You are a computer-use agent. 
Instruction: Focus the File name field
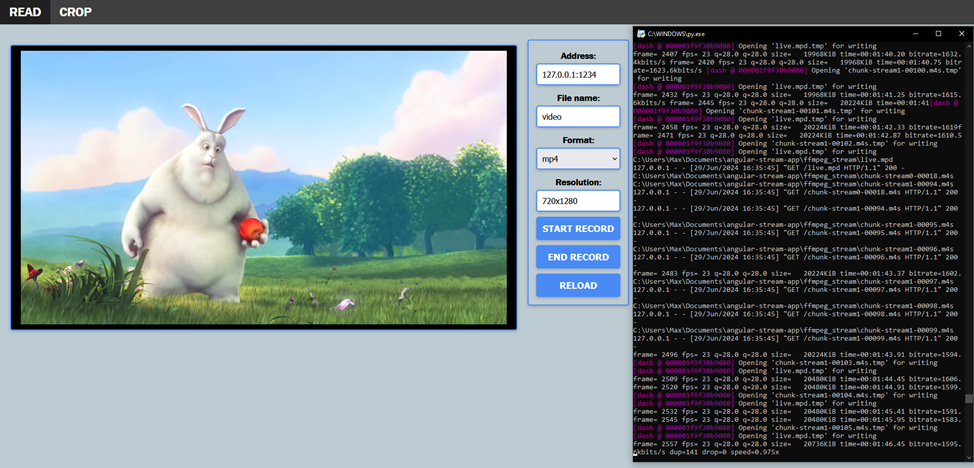click(578, 116)
